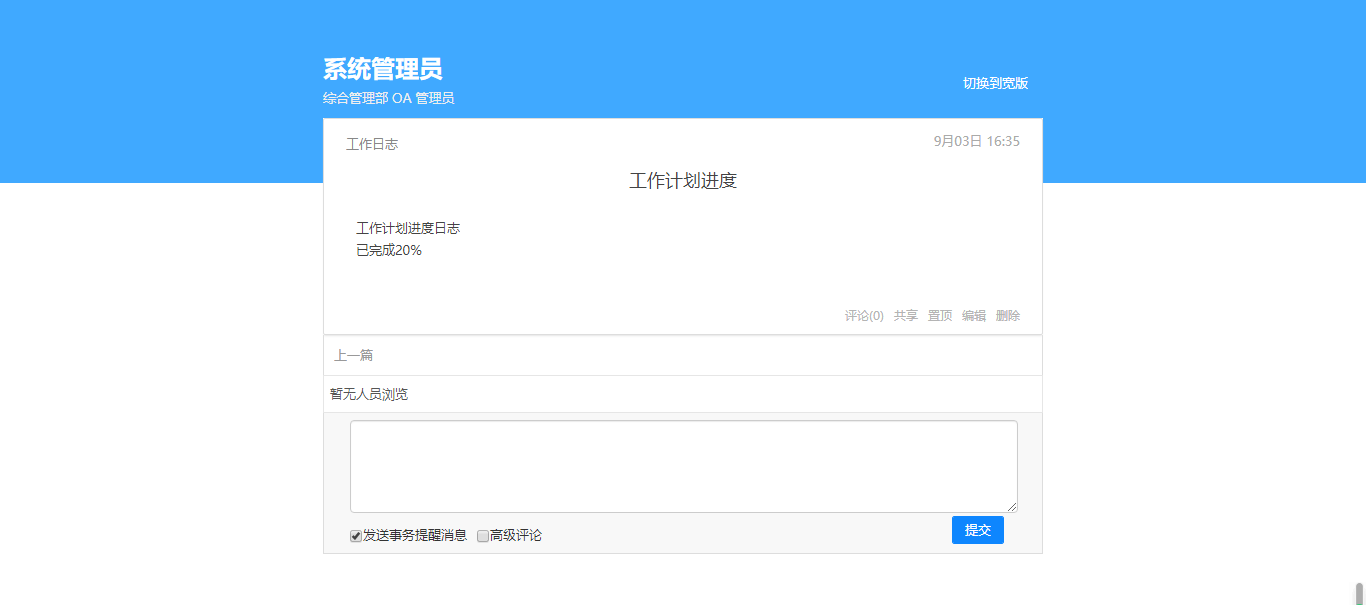Viewport: 1366px width, 605px height.
Task: Open the 评论(0) comments link
Action: click(x=864, y=316)
